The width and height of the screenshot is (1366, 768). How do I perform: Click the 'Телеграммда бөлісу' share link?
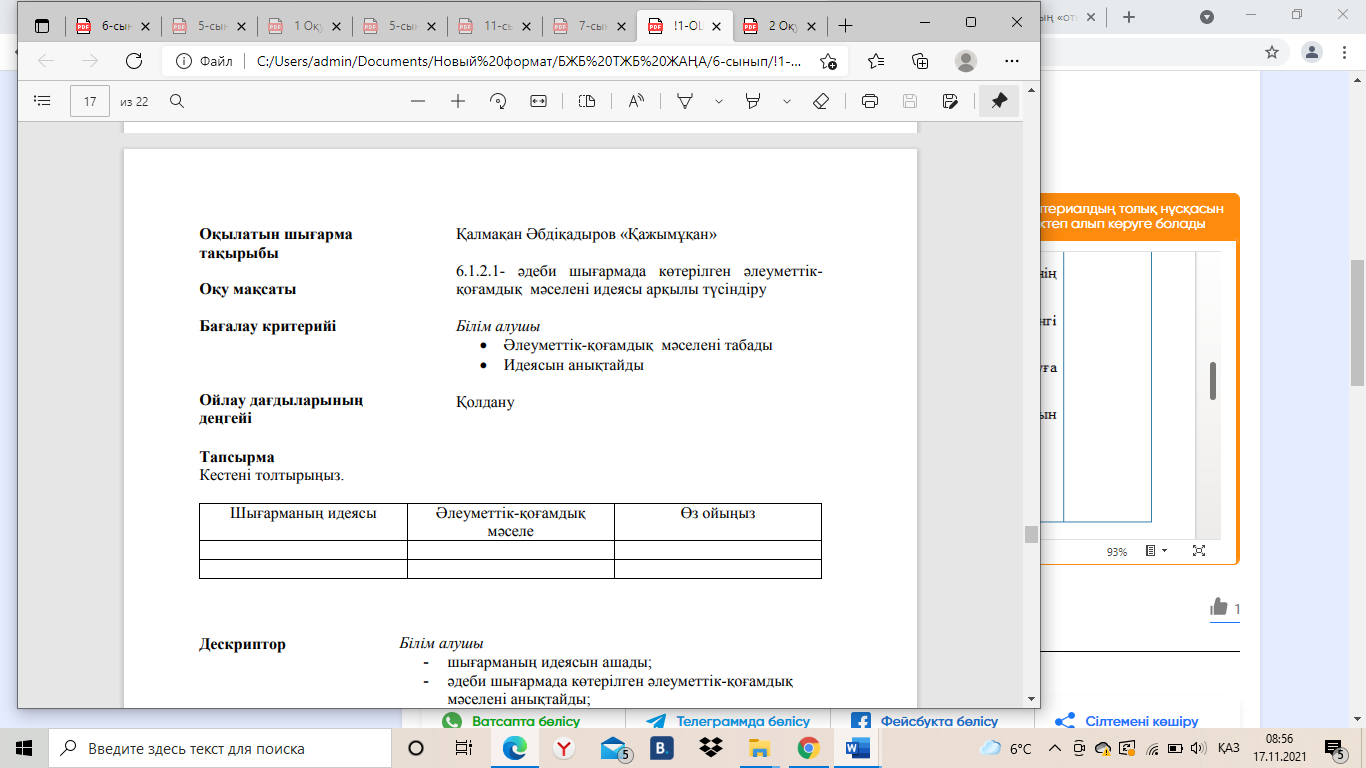729,721
